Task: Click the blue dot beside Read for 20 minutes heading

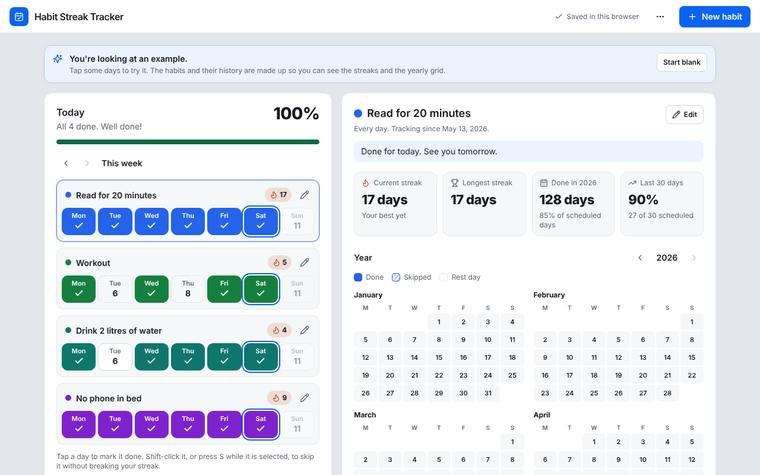Action: (358, 113)
